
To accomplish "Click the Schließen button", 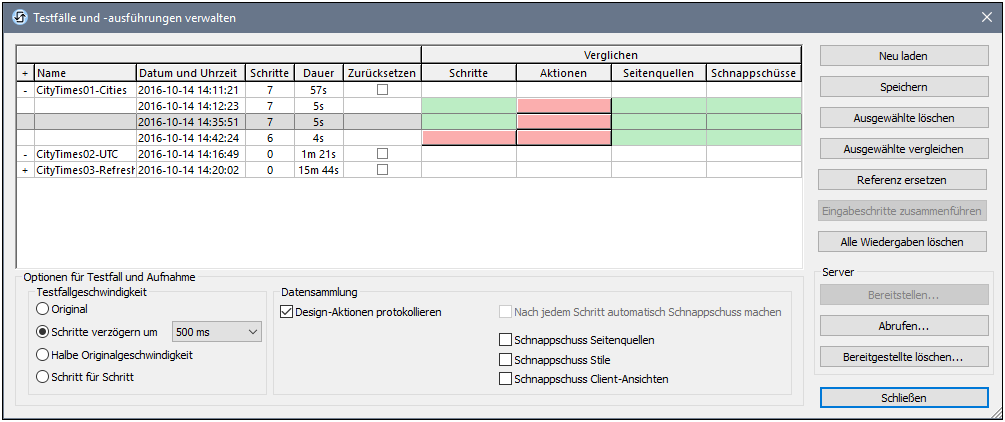I will [x=904, y=398].
